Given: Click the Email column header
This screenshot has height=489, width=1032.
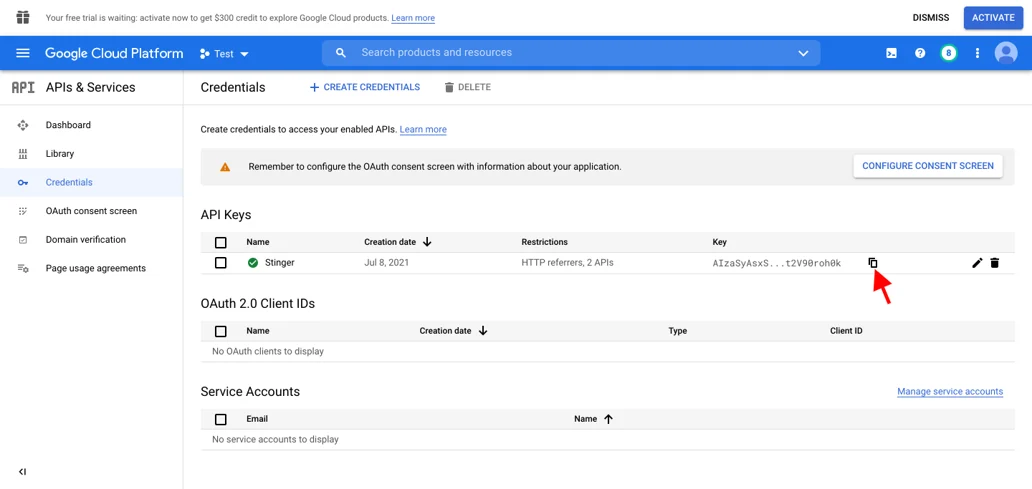Looking at the screenshot, I should (257, 419).
